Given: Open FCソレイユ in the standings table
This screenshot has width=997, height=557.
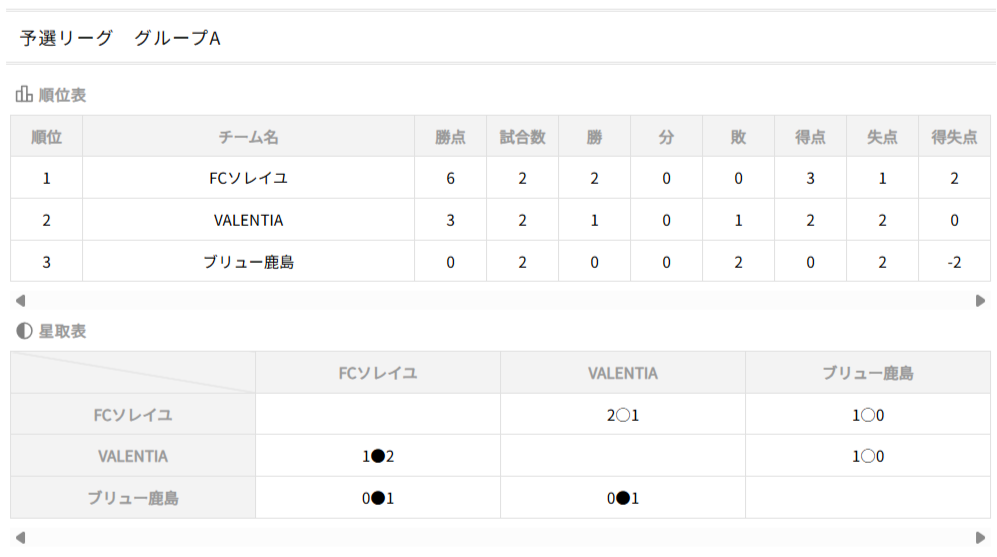Looking at the screenshot, I should 248,178.
